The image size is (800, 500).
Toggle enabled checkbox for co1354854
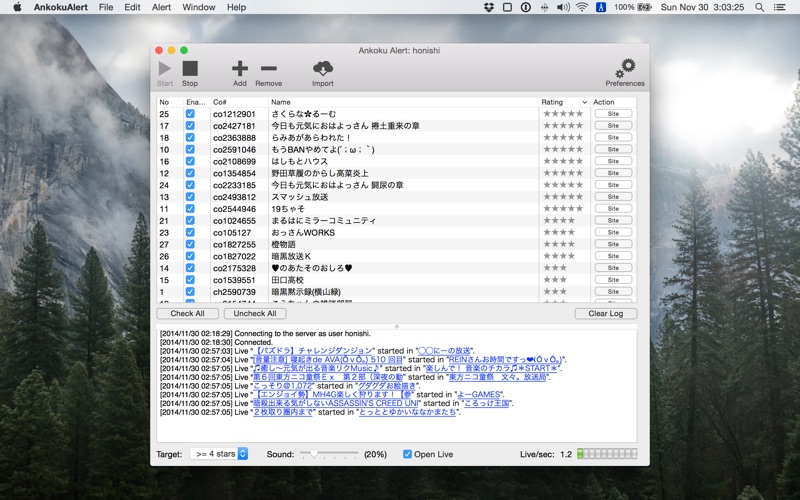(190, 173)
